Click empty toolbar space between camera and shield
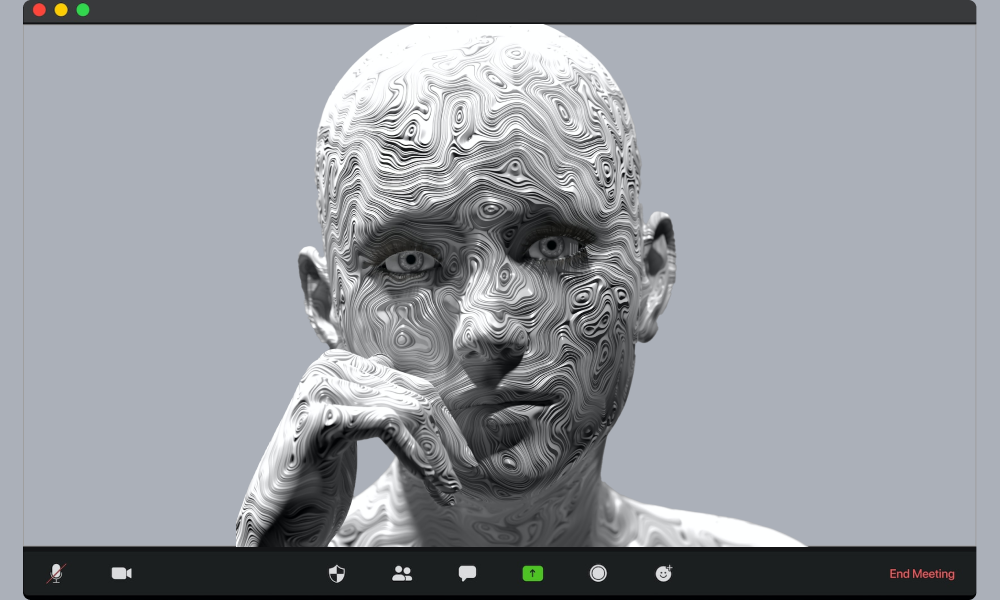 [230, 573]
